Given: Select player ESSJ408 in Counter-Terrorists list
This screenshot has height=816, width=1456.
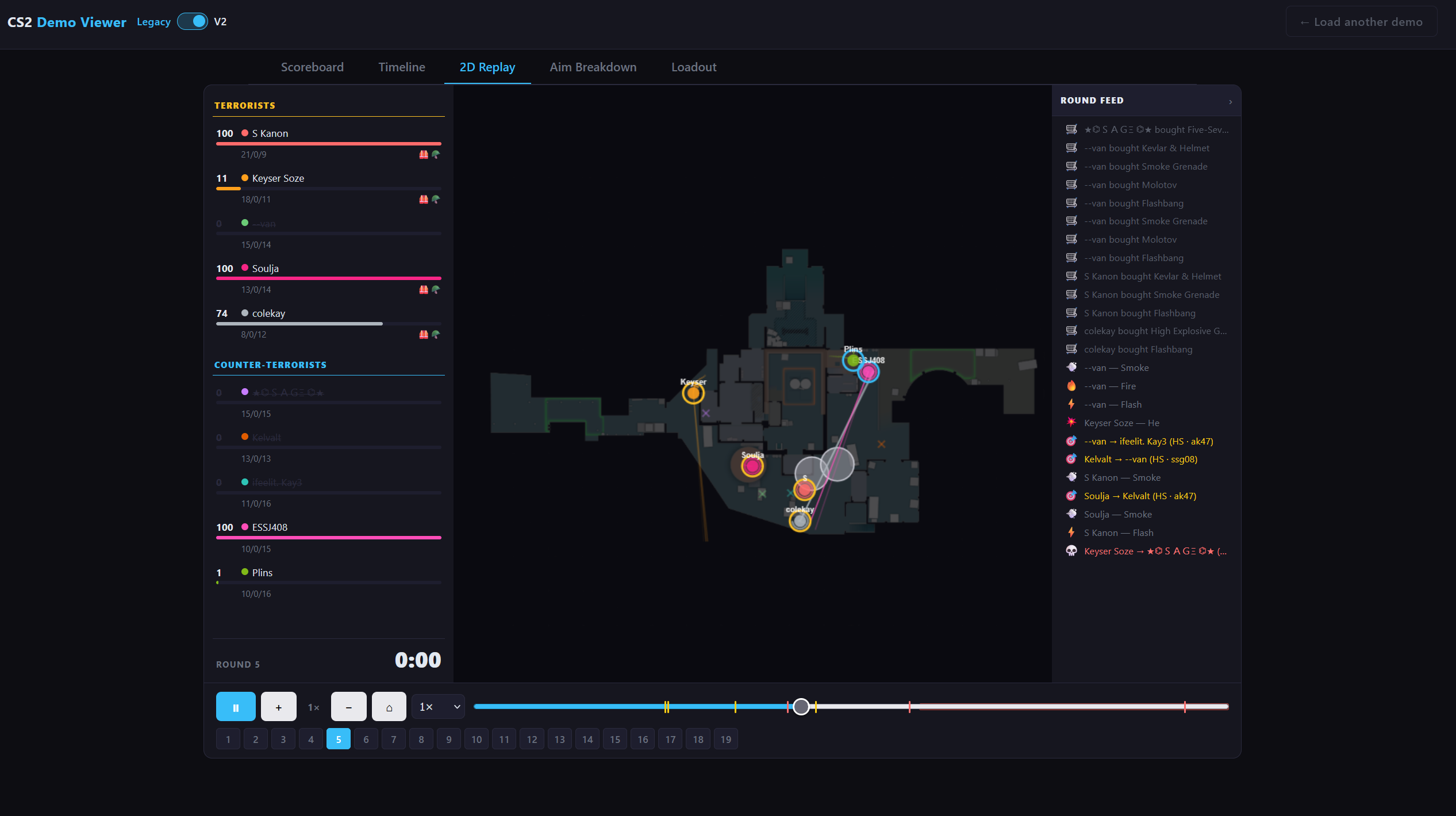Looking at the screenshot, I should pyautogui.click(x=329, y=537).
